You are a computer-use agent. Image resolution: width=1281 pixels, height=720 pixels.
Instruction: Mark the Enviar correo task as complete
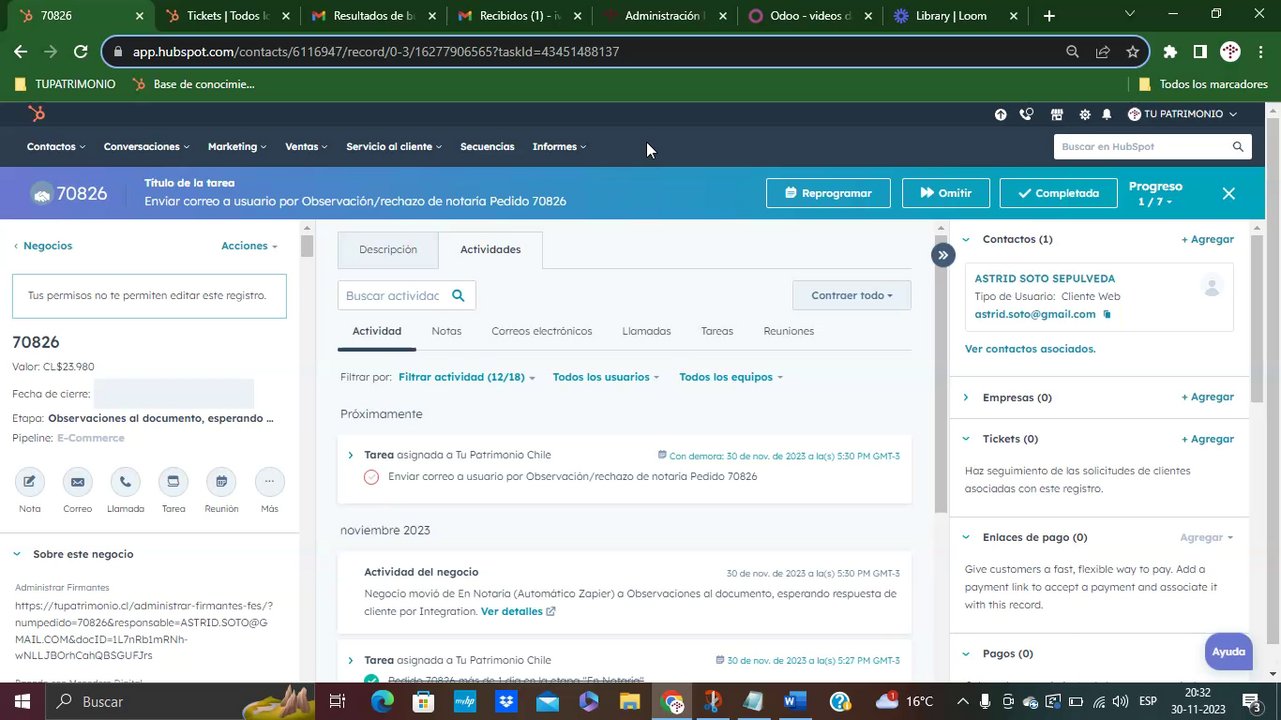click(x=371, y=477)
